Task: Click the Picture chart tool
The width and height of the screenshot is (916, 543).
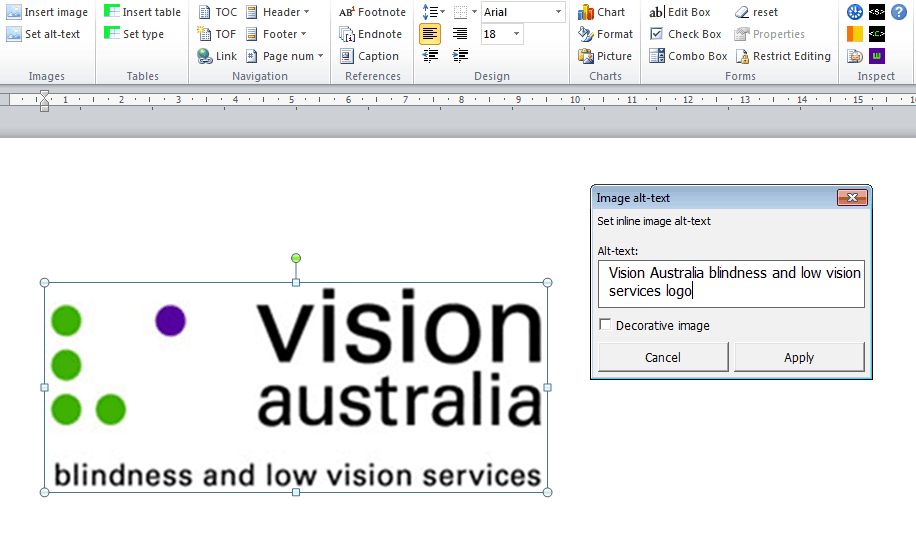Action: 605,56
